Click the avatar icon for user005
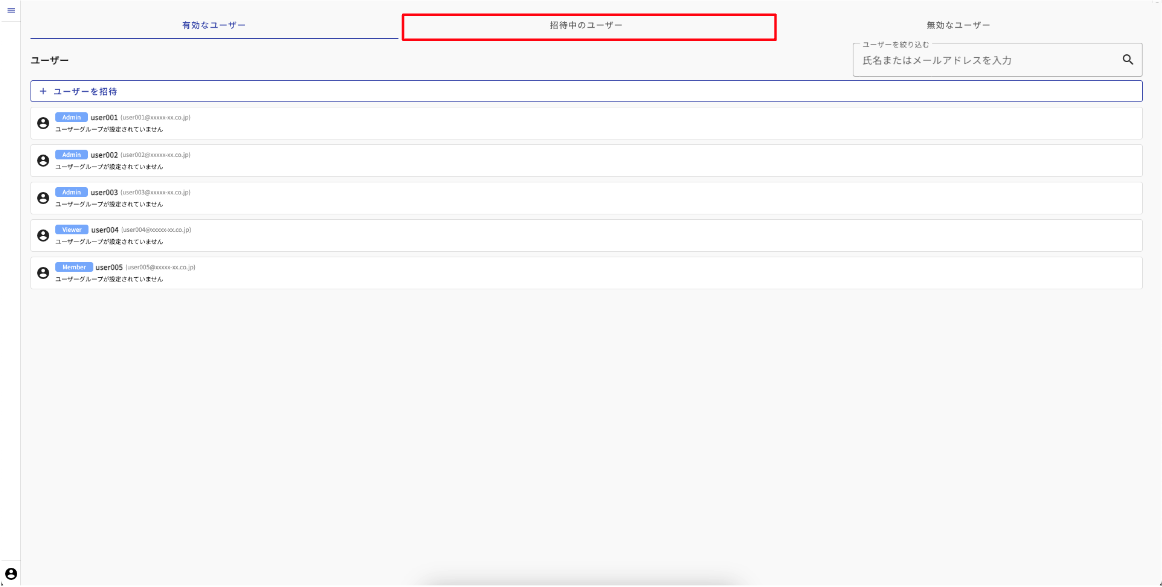1162x587 pixels. point(43,272)
